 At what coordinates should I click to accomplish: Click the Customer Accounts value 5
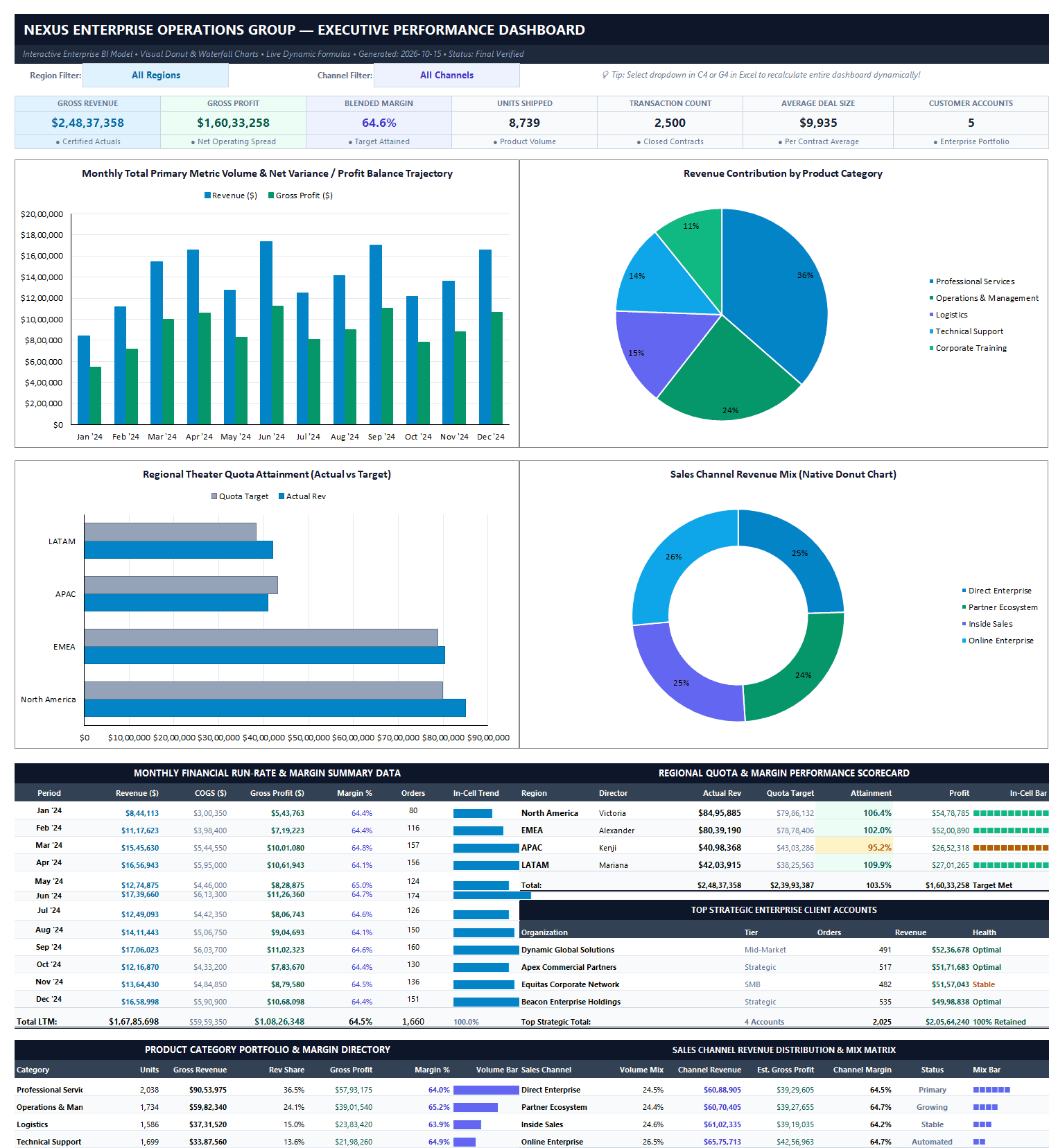[x=971, y=123]
